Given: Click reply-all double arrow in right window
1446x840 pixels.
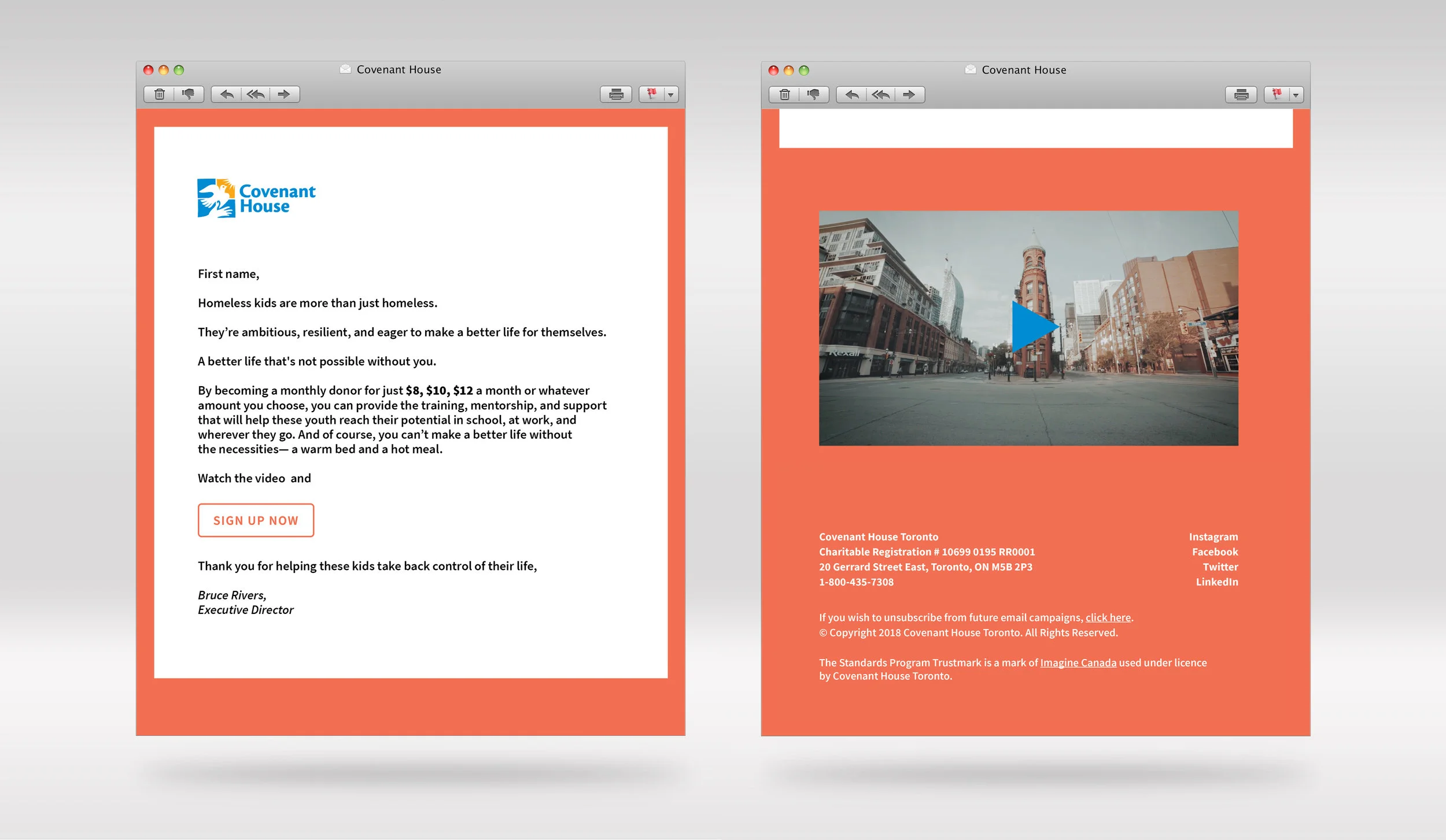Looking at the screenshot, I should coord(881,95).
